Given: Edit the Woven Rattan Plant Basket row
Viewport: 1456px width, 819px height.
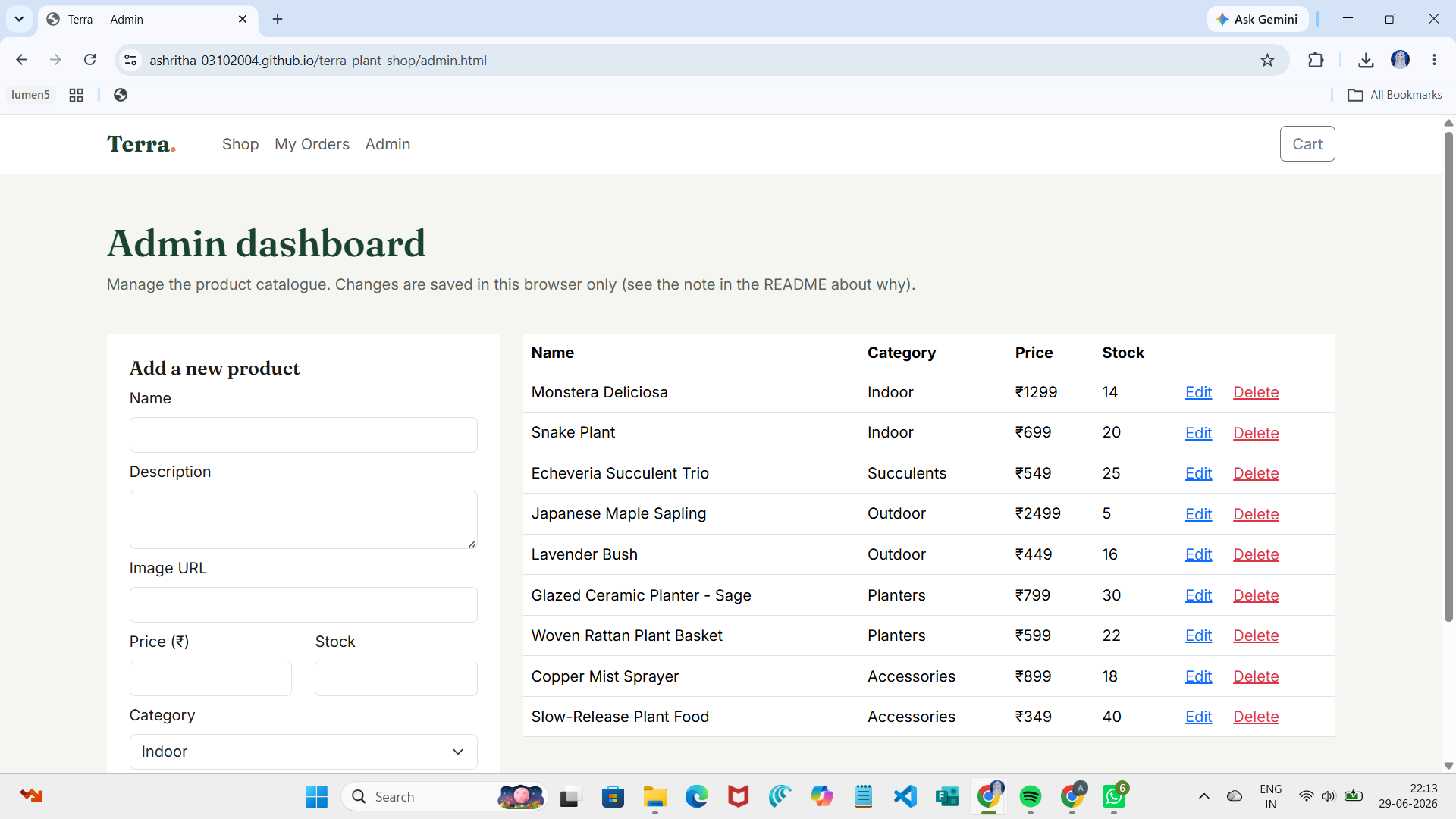Looking at the screenshot, I should (x=1198, y=635).
